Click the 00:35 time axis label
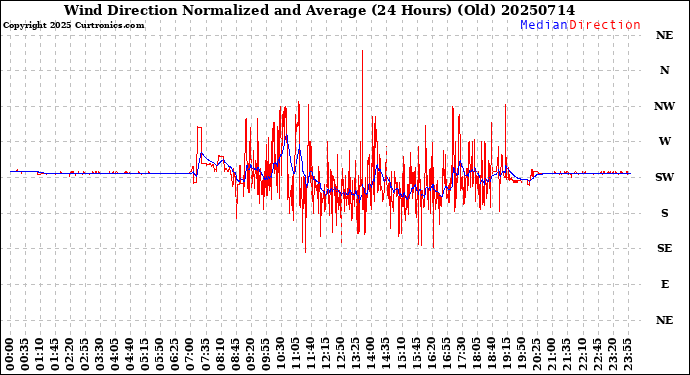The image size is (690, 375). [25, 354]
